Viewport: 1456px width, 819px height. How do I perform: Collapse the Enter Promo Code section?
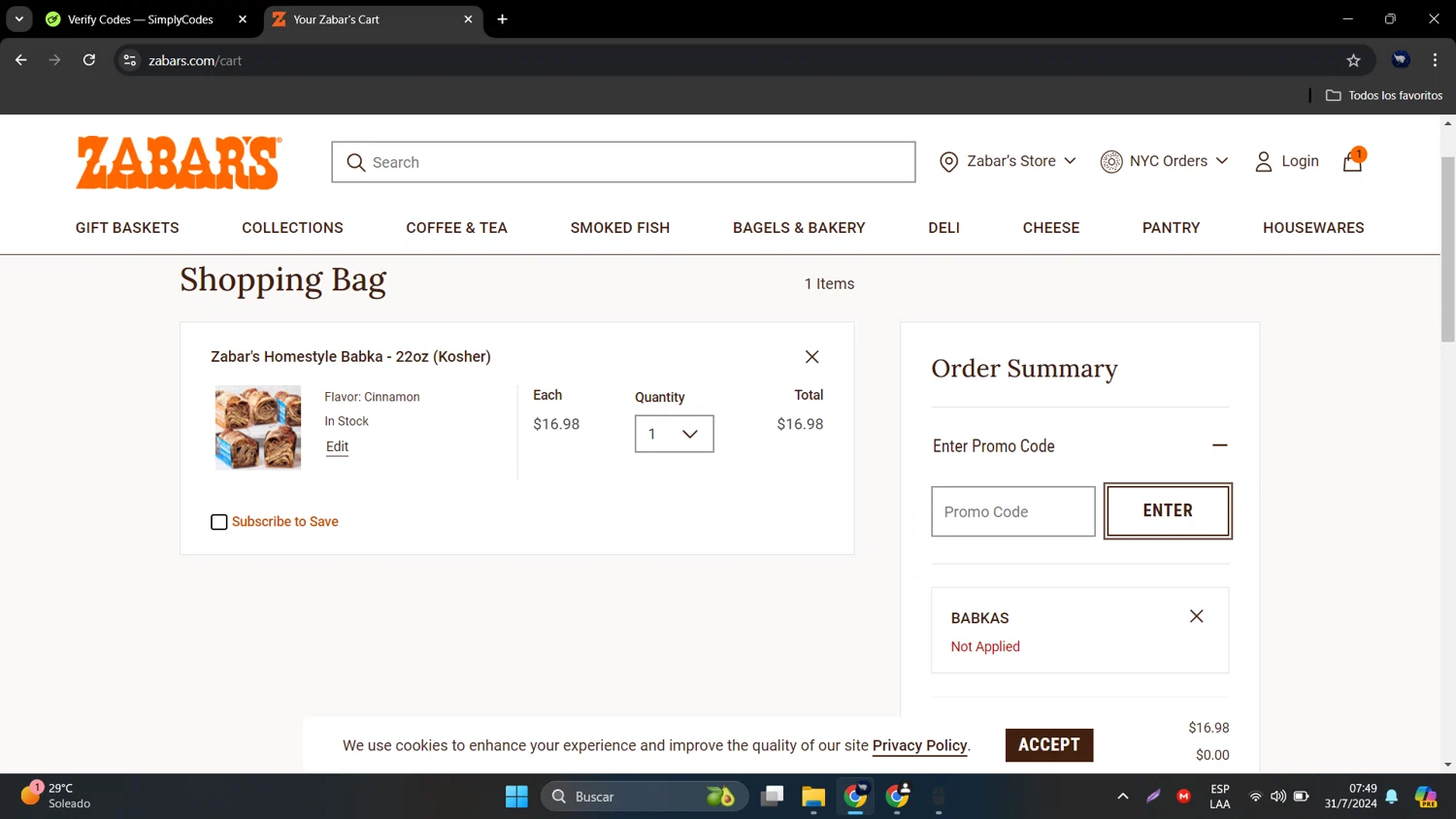pyautogui.click(x=1220, y=445)
